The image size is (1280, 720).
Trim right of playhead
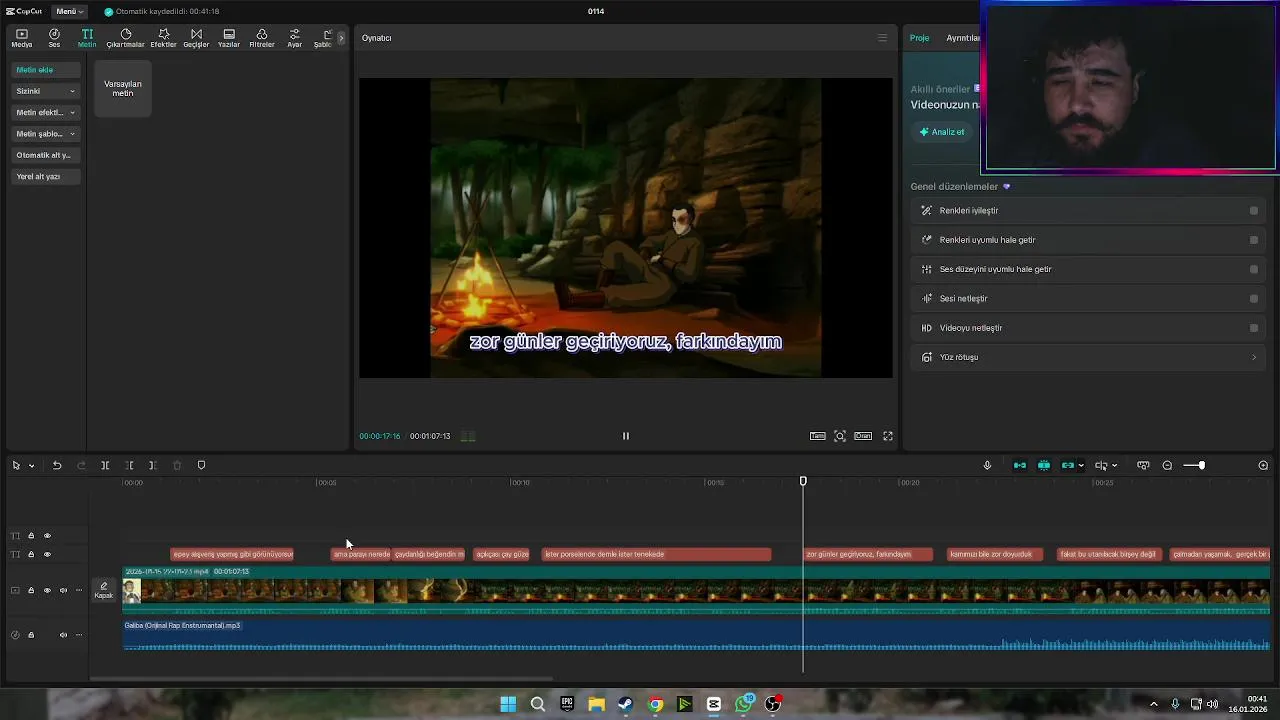pos(152,465)
